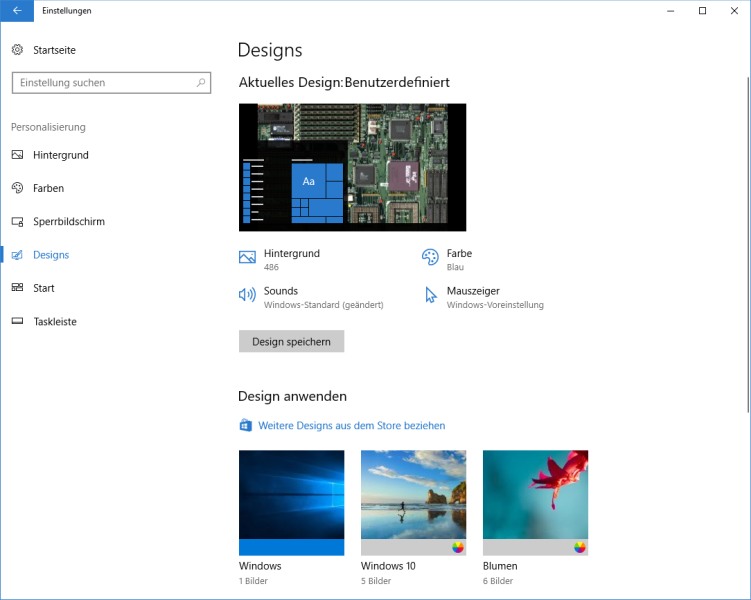Click the color wheel on Windows 10 design

pyautogui.click(x=458, y=547)
